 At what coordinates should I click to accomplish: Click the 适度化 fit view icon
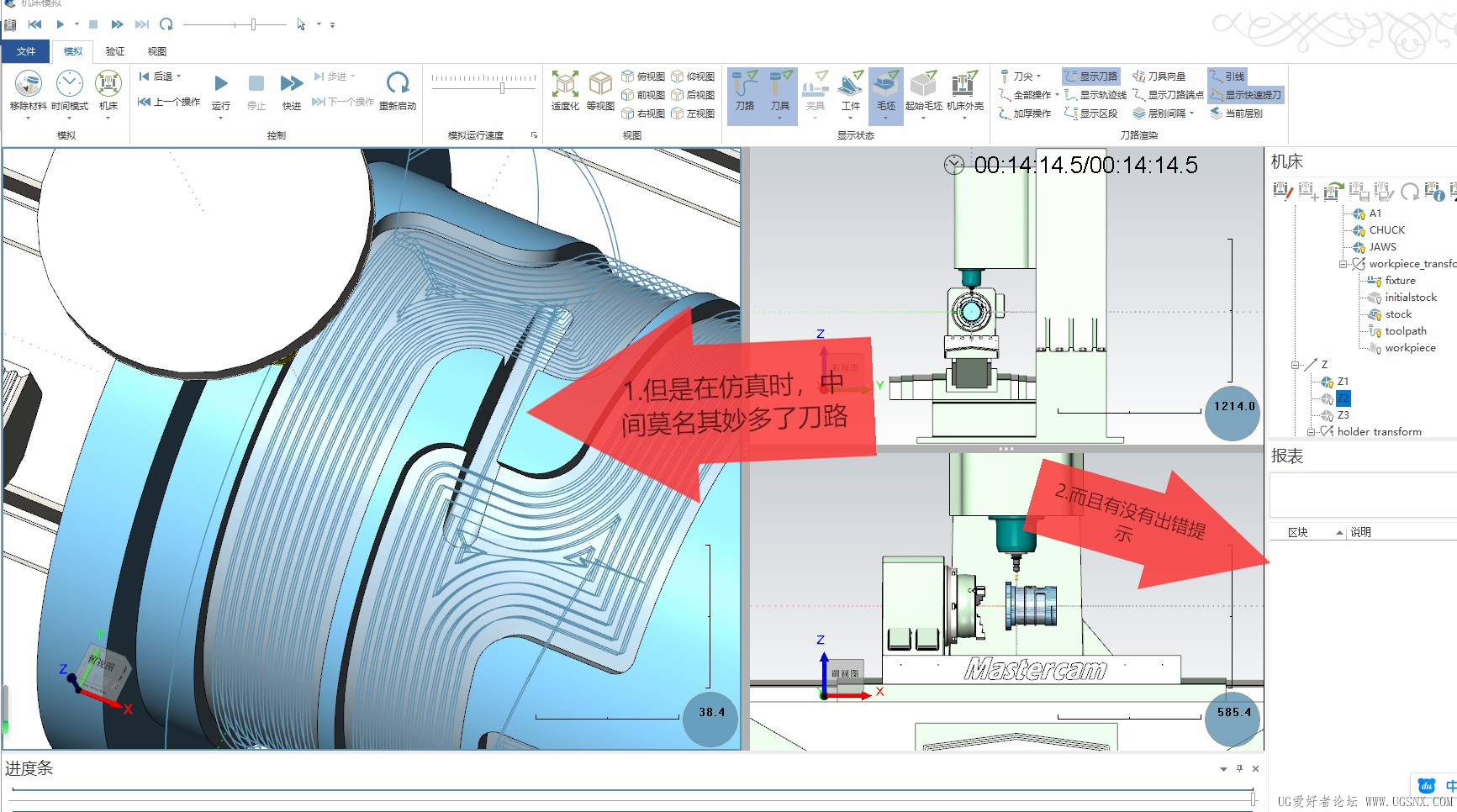565,84
